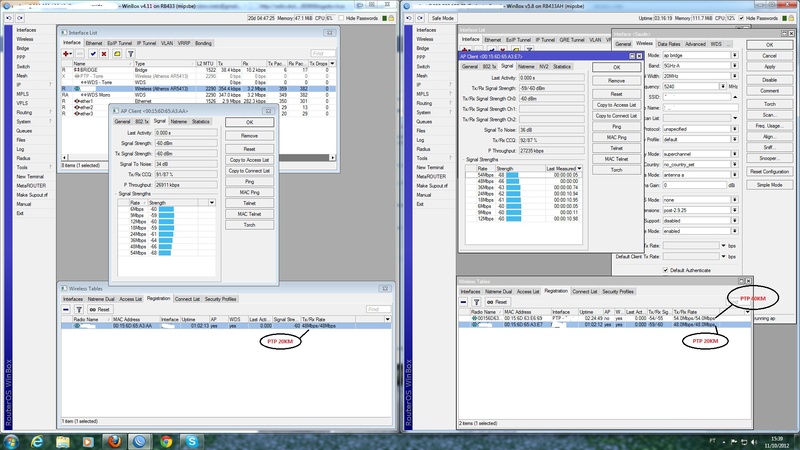800x450 pixels.
Task: Click the Windows Start orb
Action: coord(11,441)
